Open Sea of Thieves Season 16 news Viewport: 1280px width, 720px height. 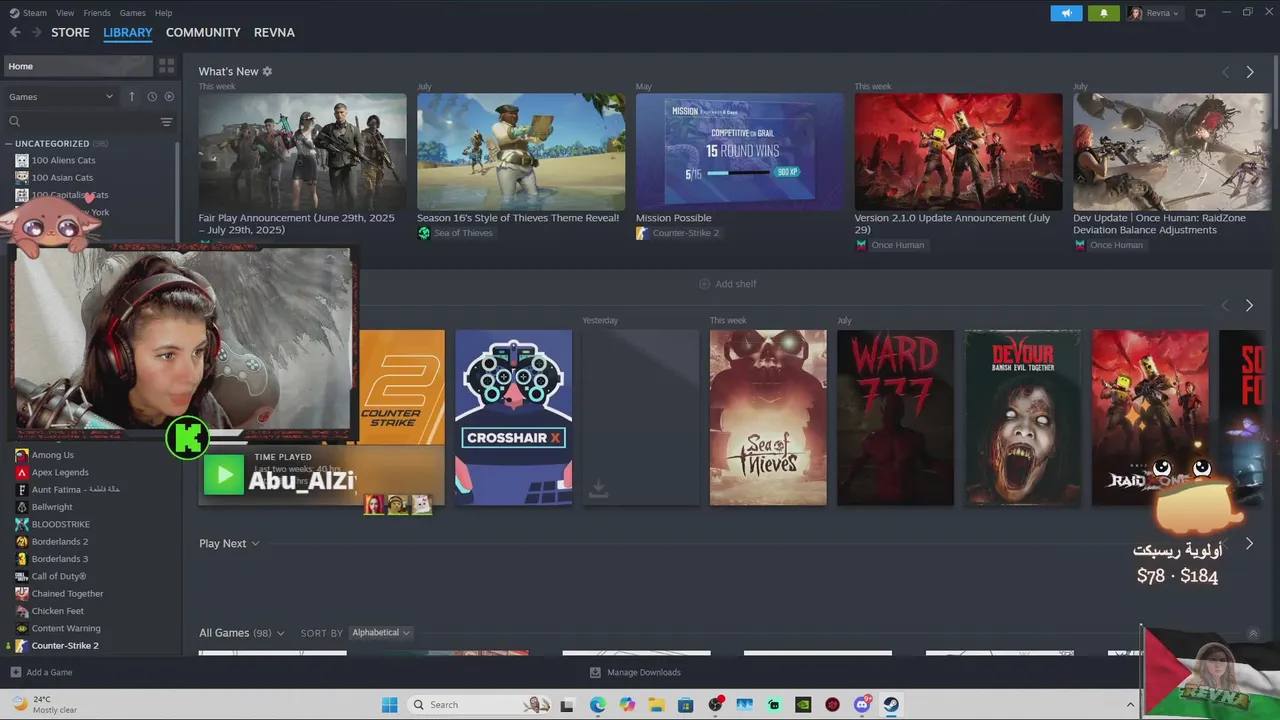click(521, 152)
